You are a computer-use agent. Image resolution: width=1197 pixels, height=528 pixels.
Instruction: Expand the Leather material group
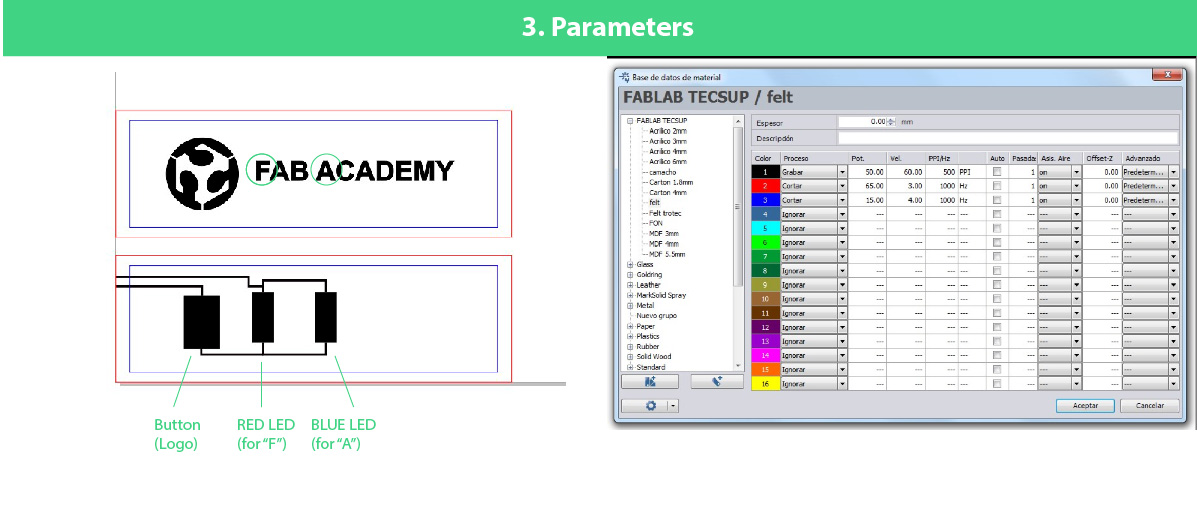point(630,285)
